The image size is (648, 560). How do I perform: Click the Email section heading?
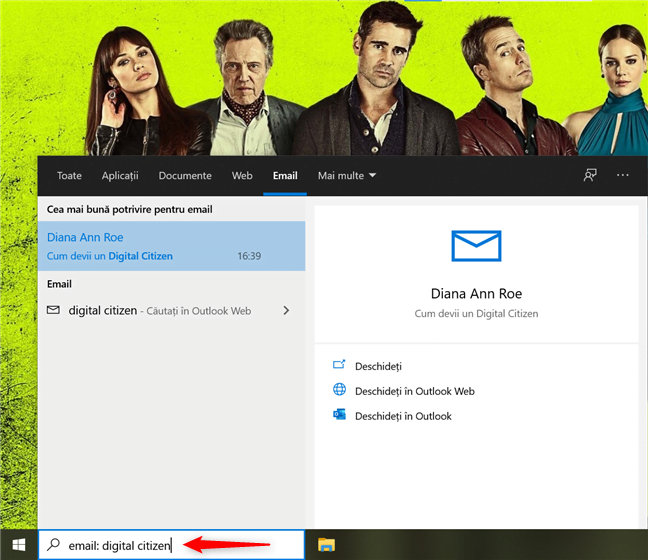click(59, 284)
